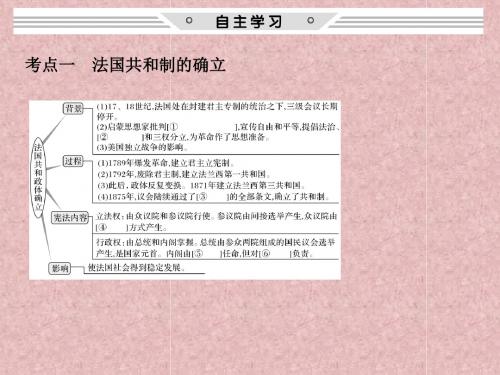Select heading 考点一 法国共和制的确立
Viewport: 500px width, 375px height.
pyautogui.click(x=126, y=65)
